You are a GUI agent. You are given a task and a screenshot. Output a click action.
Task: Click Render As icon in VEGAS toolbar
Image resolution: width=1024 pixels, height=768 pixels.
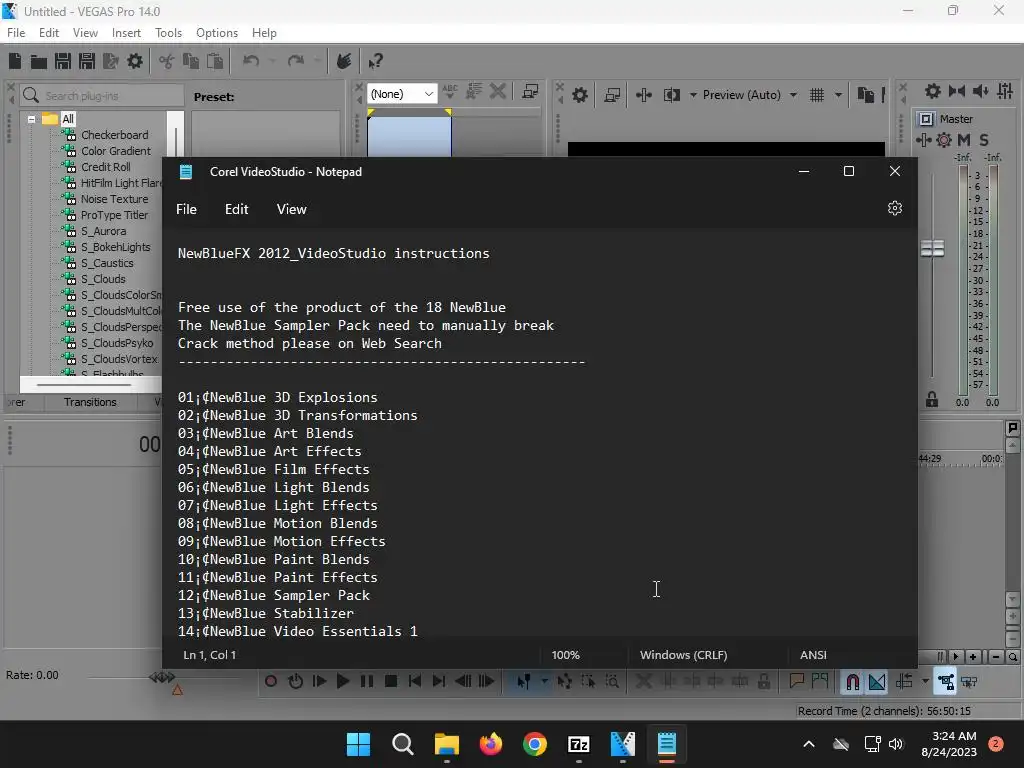(111, 61)
